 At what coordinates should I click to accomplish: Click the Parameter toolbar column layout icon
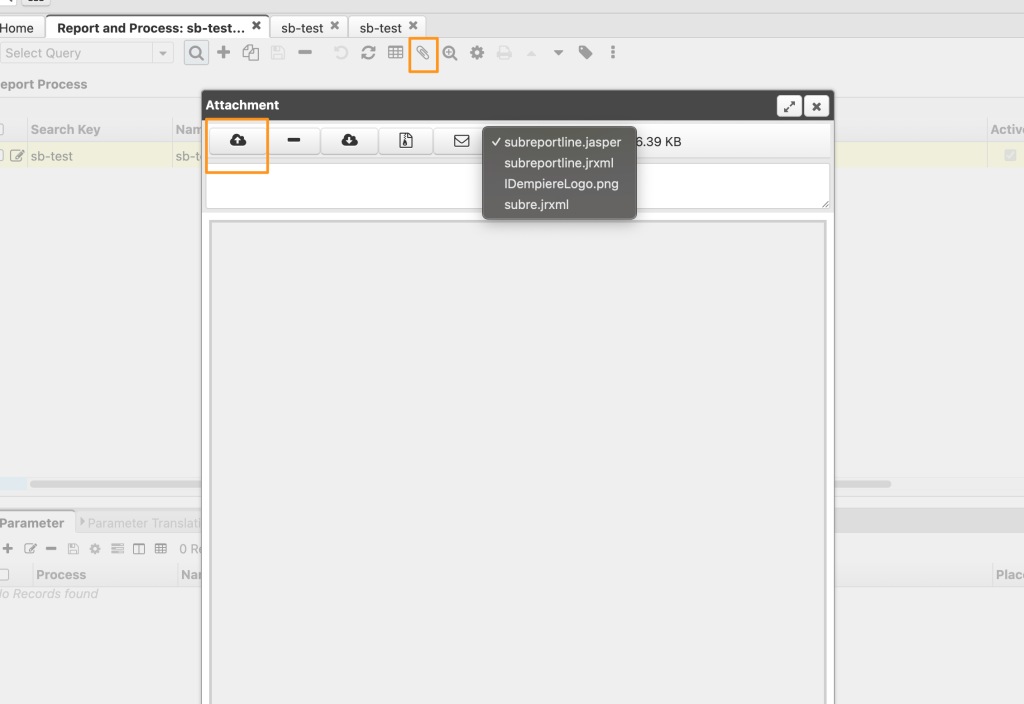coord(139,549)
